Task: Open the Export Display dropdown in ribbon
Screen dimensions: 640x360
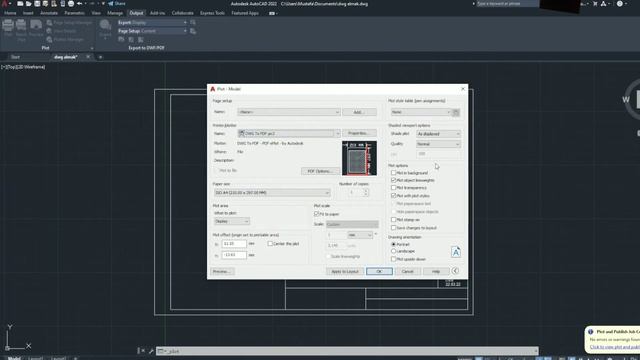Action: click(x=152, y=23)
